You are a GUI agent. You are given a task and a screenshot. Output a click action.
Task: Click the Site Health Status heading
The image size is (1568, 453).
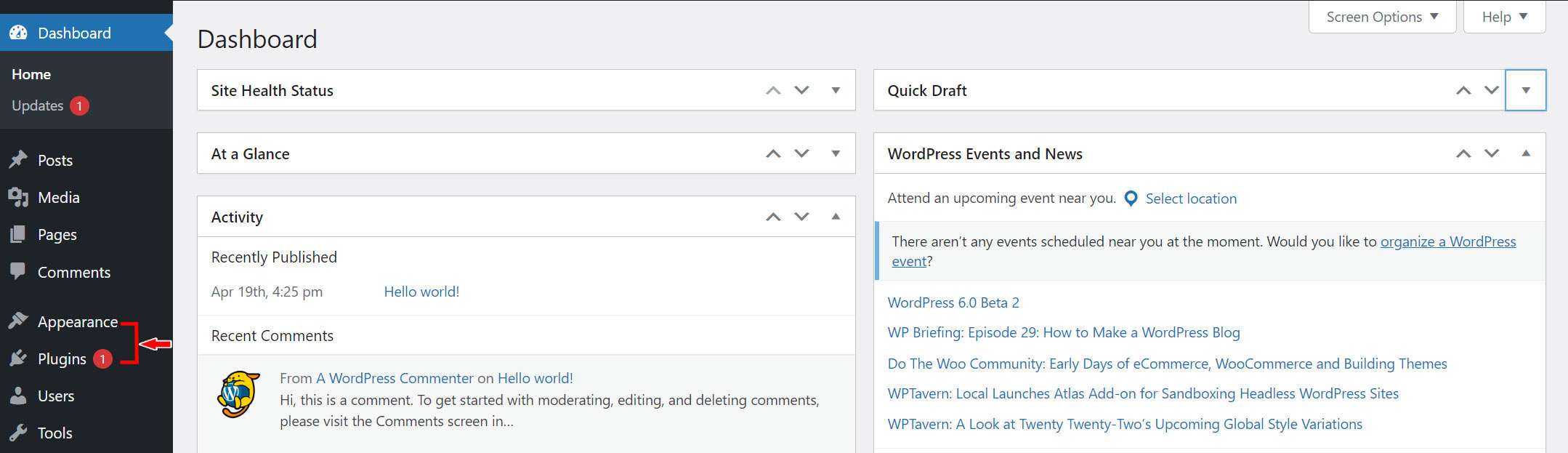point(272,90)
